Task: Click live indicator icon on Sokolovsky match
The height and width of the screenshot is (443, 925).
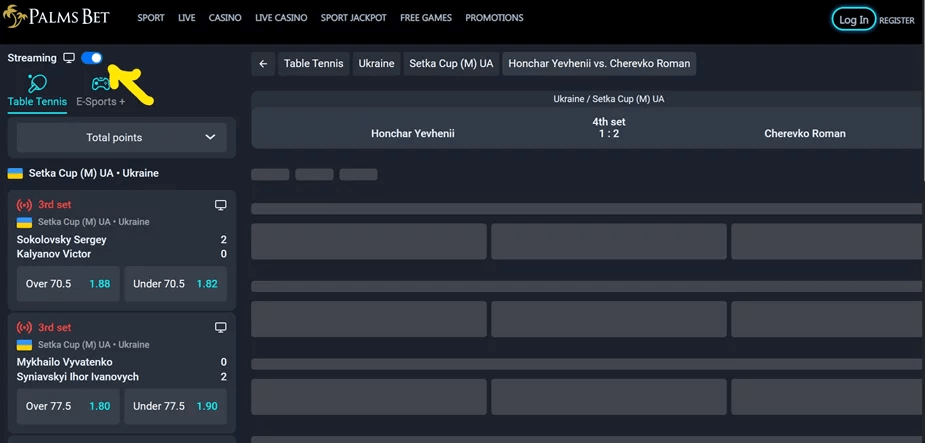Action: click(x=25, y=205)
